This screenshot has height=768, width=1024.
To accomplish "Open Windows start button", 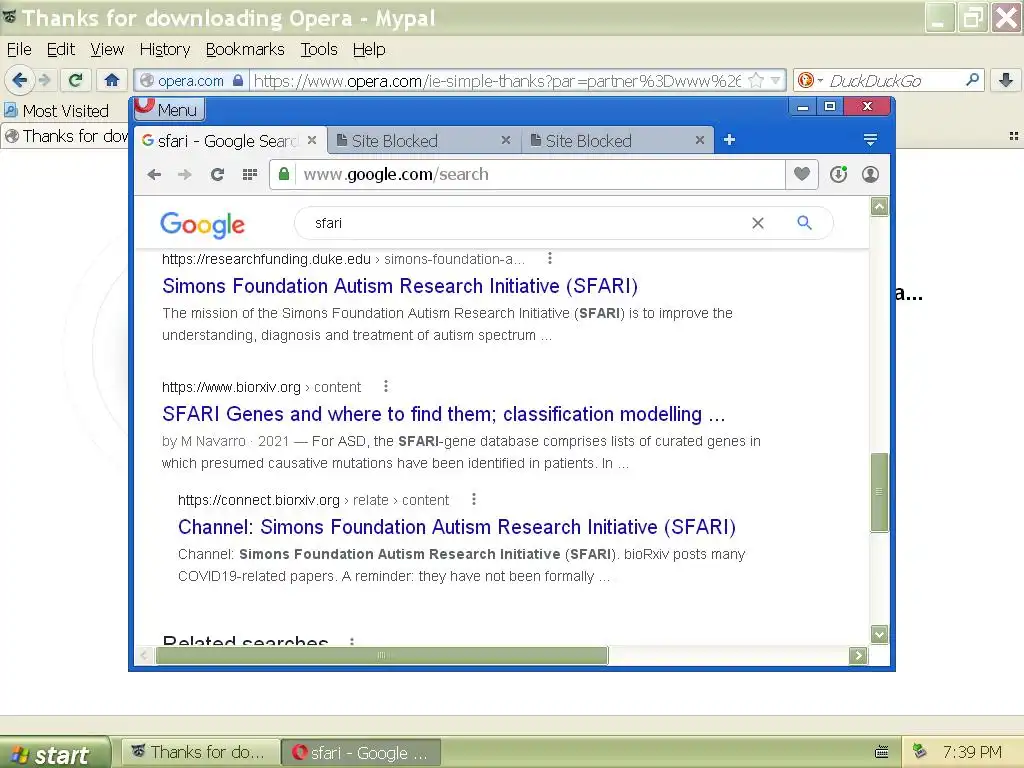I will pos(55,753).
